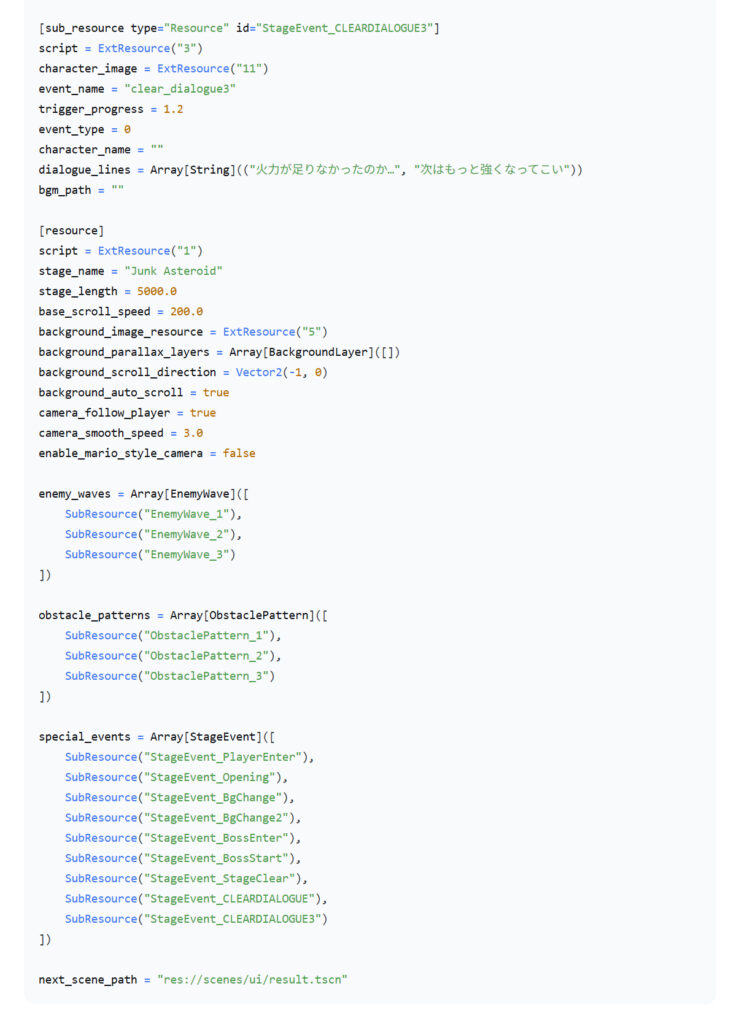Click the enable_mario_style_camera false value
This screenshot has width=731, height=1024.
click(x=239, y=453)
